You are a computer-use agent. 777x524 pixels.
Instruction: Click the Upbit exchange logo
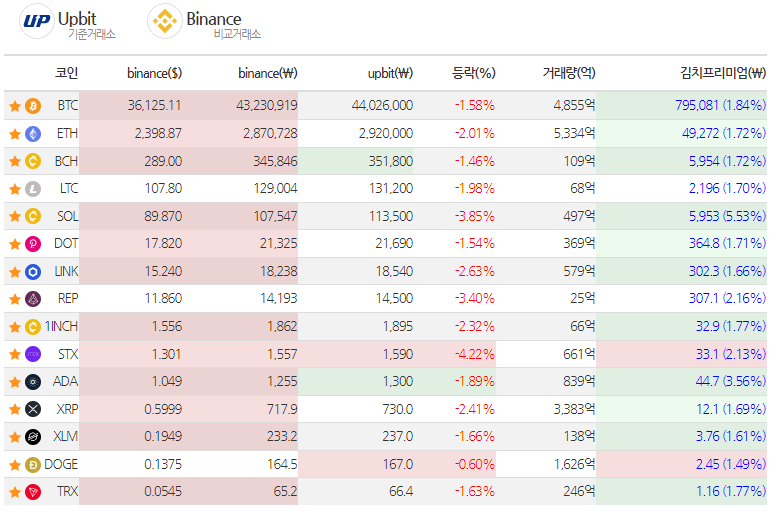coord(36,21)
